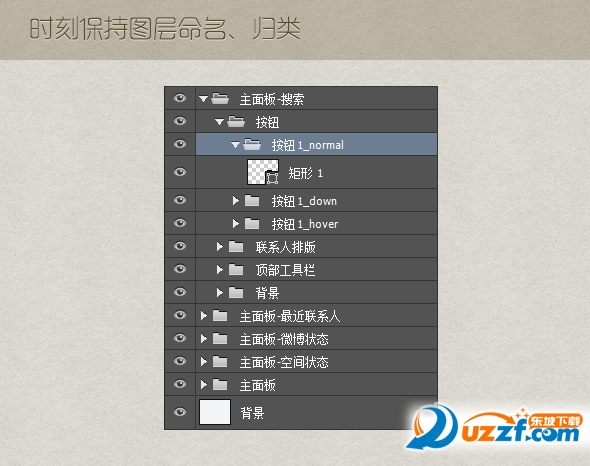590x466 pixels.
Task: Select the 按钮 1_normal layer name
Action: [308, 145]
